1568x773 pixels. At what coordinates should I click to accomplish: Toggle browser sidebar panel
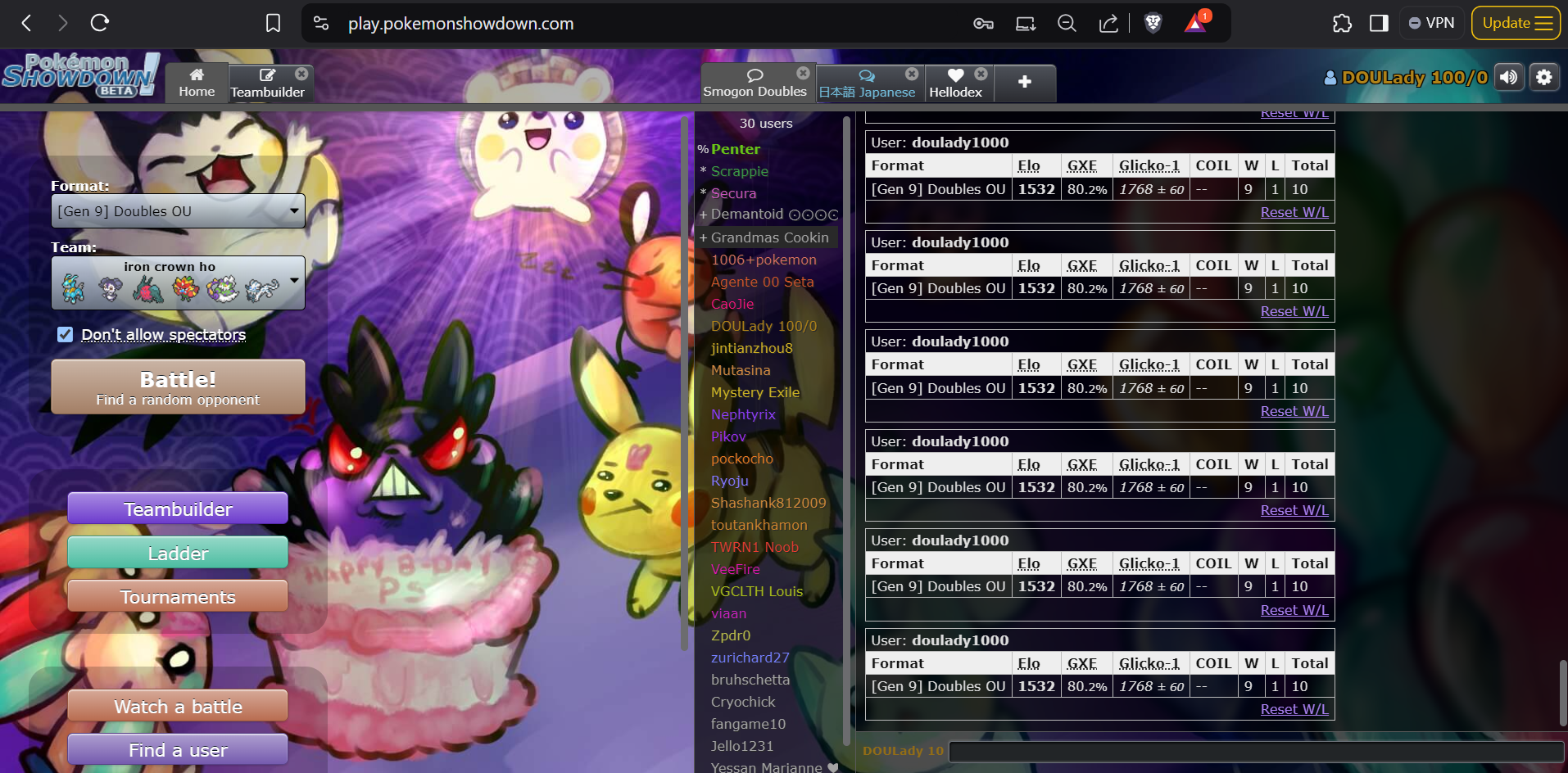pos(1379,23)
